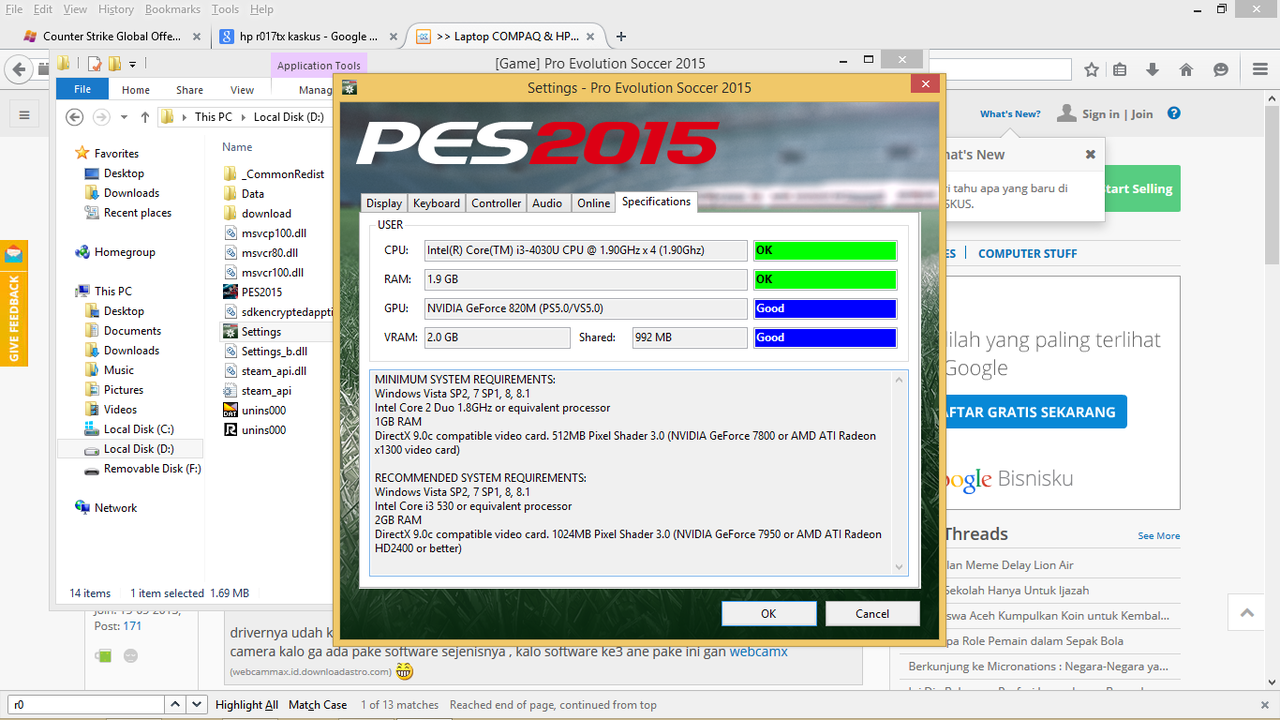Click the Explorer forward navigation arrow

tap(101, 117)
